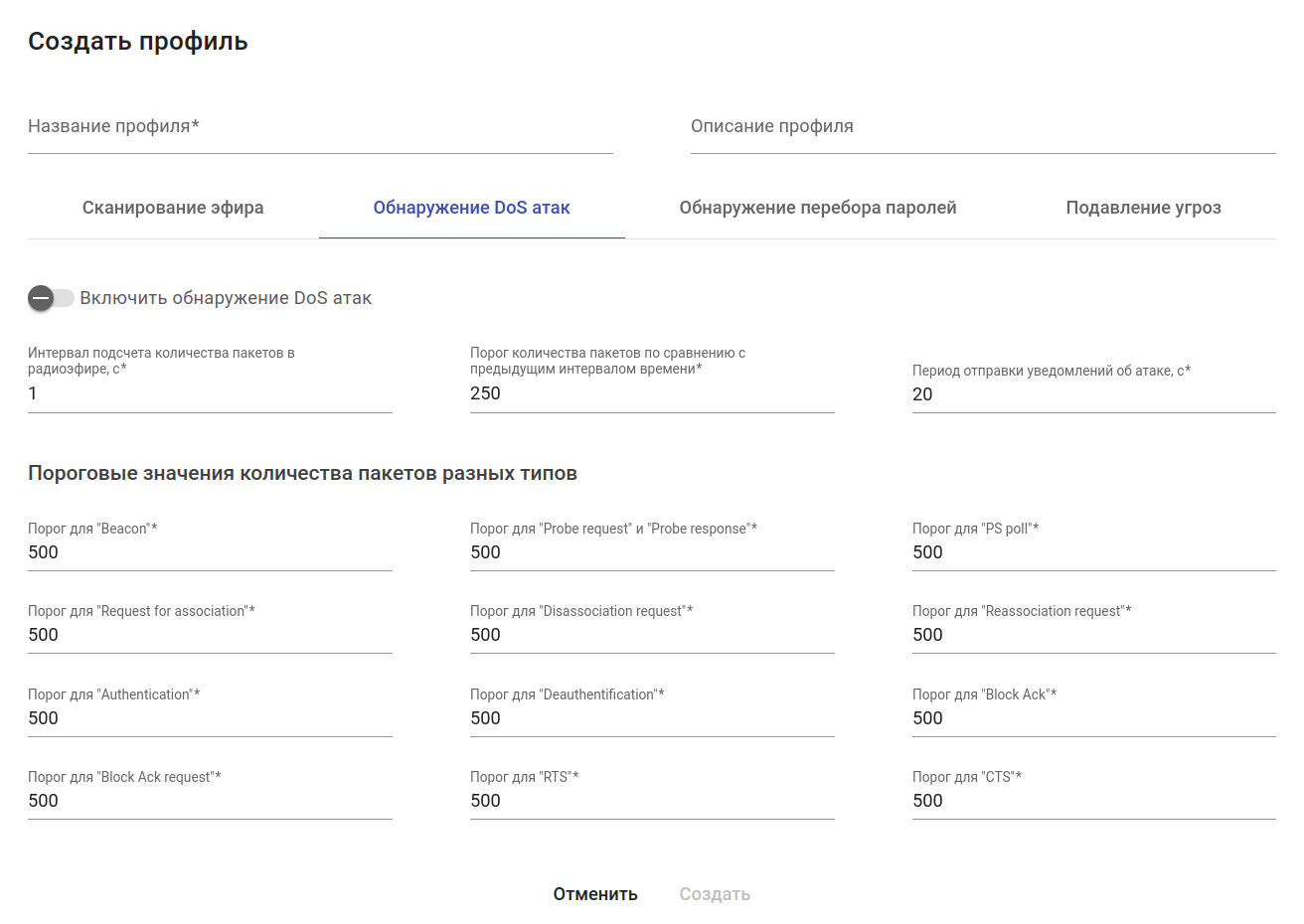1304x924 pixels.
Task: Click the Disassociation request threshold input
Action: (652, 635)
